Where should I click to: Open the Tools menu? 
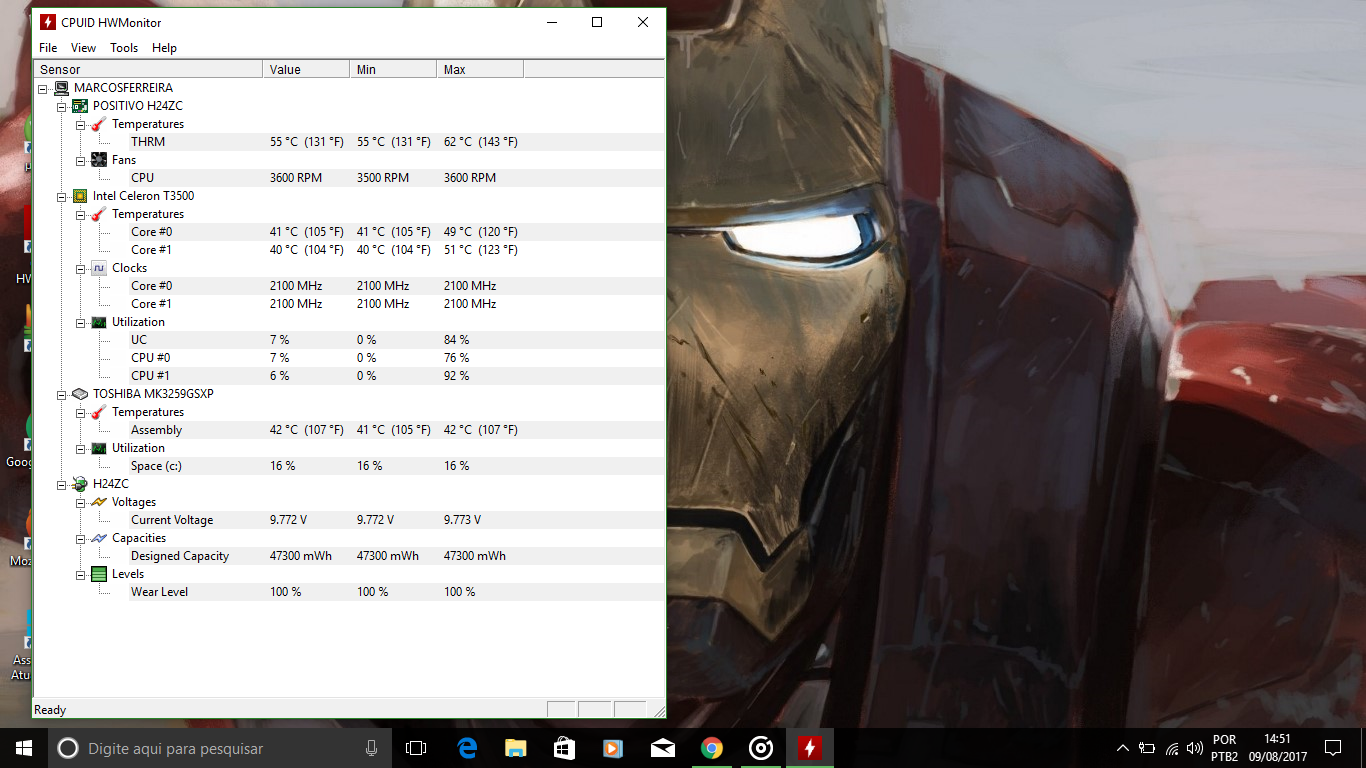(124, 48)
